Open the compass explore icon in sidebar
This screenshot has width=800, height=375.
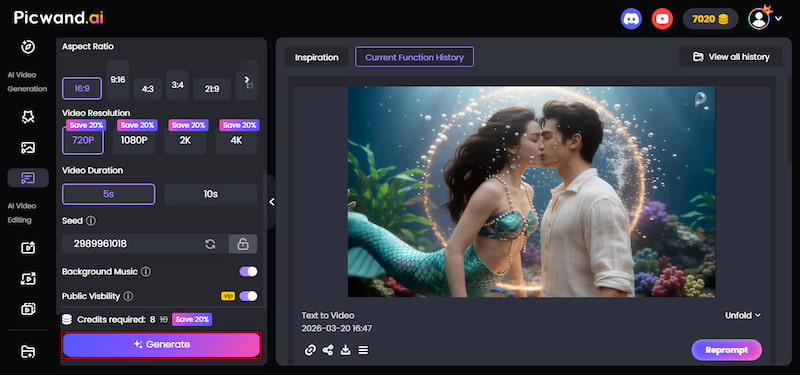pos(28,47)
